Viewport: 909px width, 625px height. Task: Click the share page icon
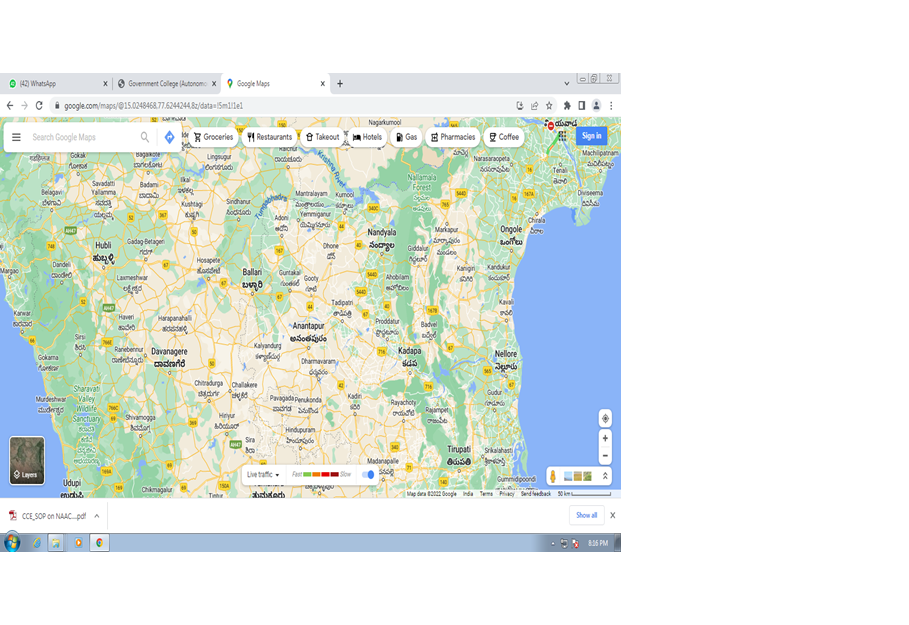coord(535,106)
